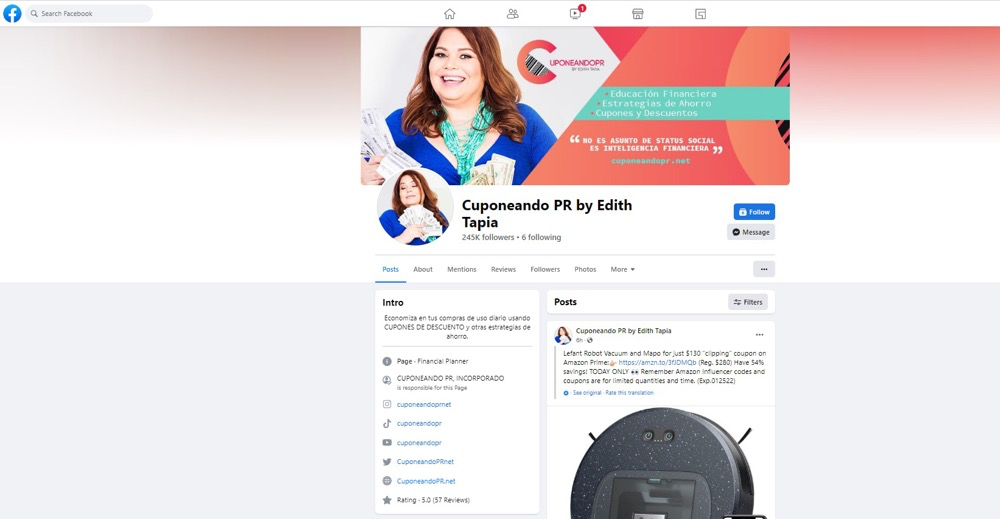Image resolution: width=1000 pixels, height=519 pixels.
Task: Switch to the Mentions tab
Action: click(462, 269)
